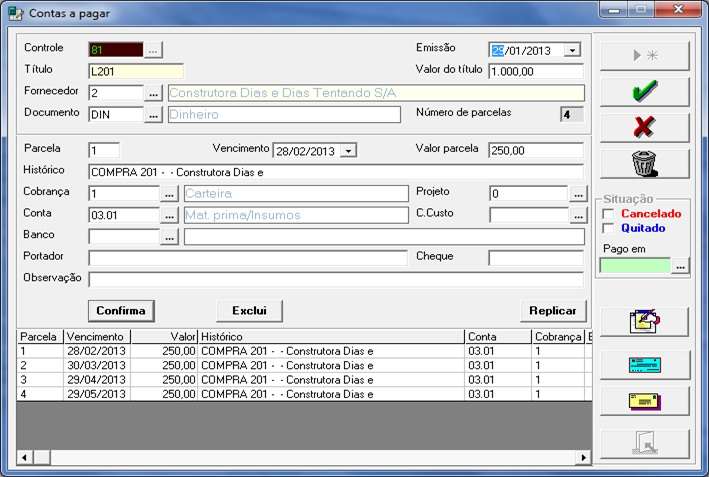Click the trash can delete button

(645, 163)
